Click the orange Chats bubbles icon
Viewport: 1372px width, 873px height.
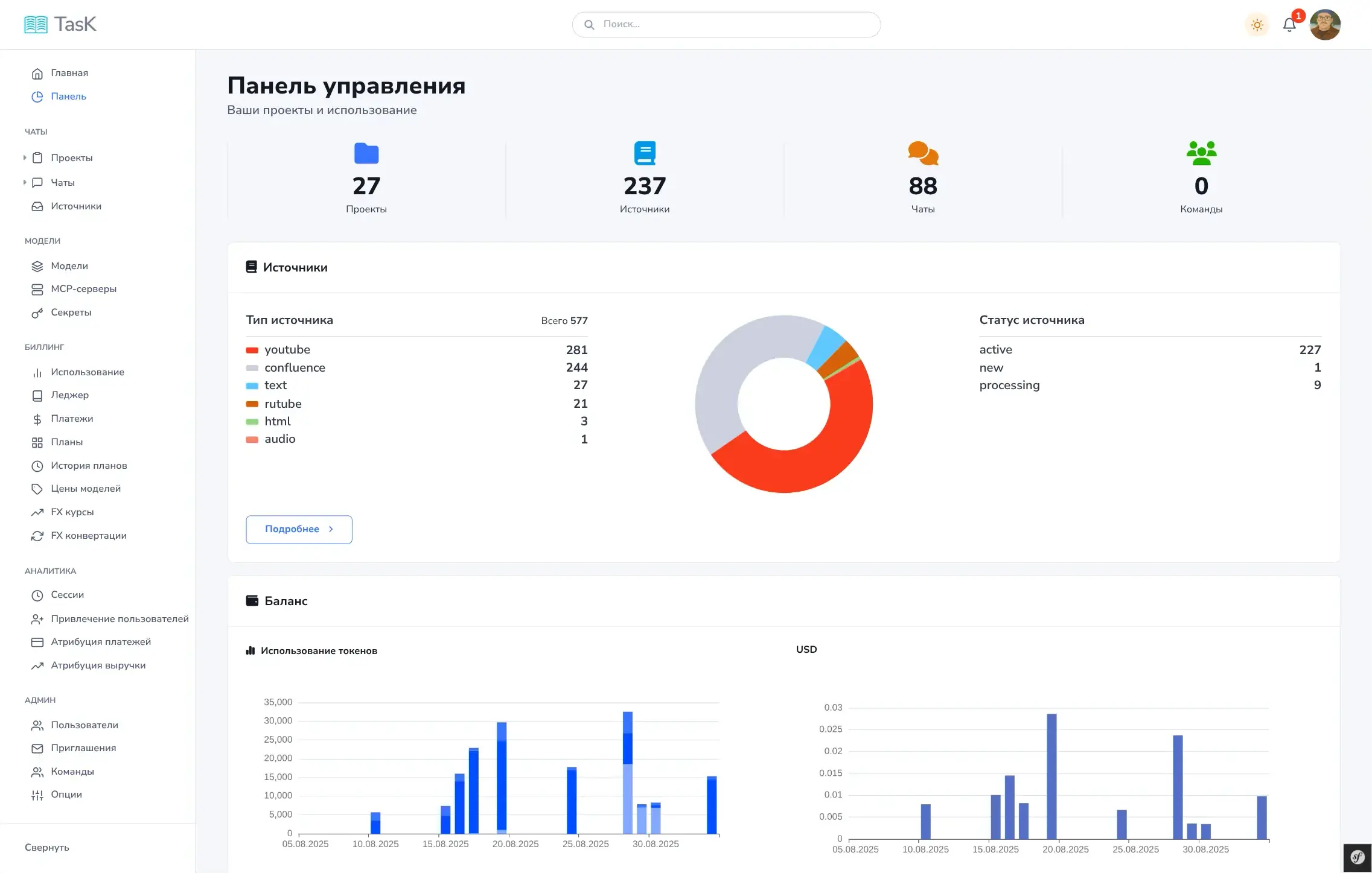[922, 153]
